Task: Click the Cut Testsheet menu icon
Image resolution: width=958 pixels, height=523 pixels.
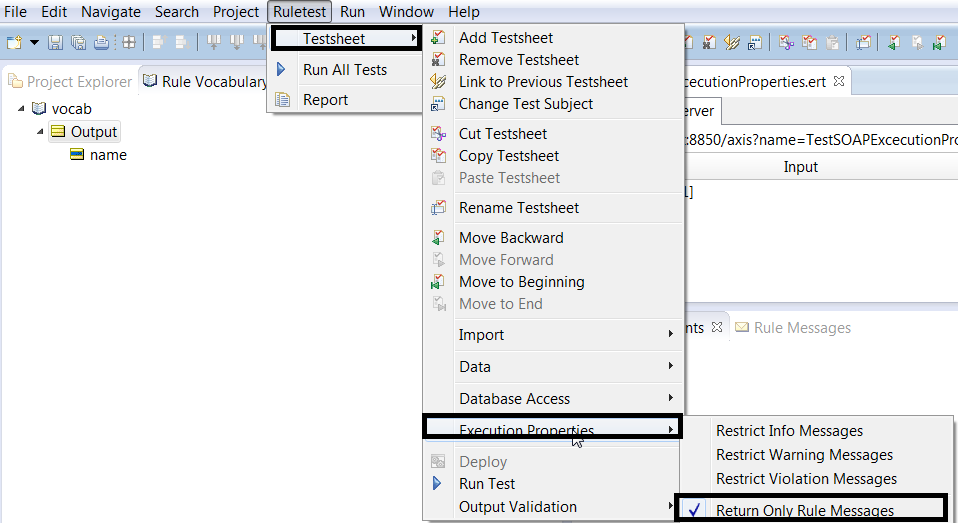Action: 438,133
